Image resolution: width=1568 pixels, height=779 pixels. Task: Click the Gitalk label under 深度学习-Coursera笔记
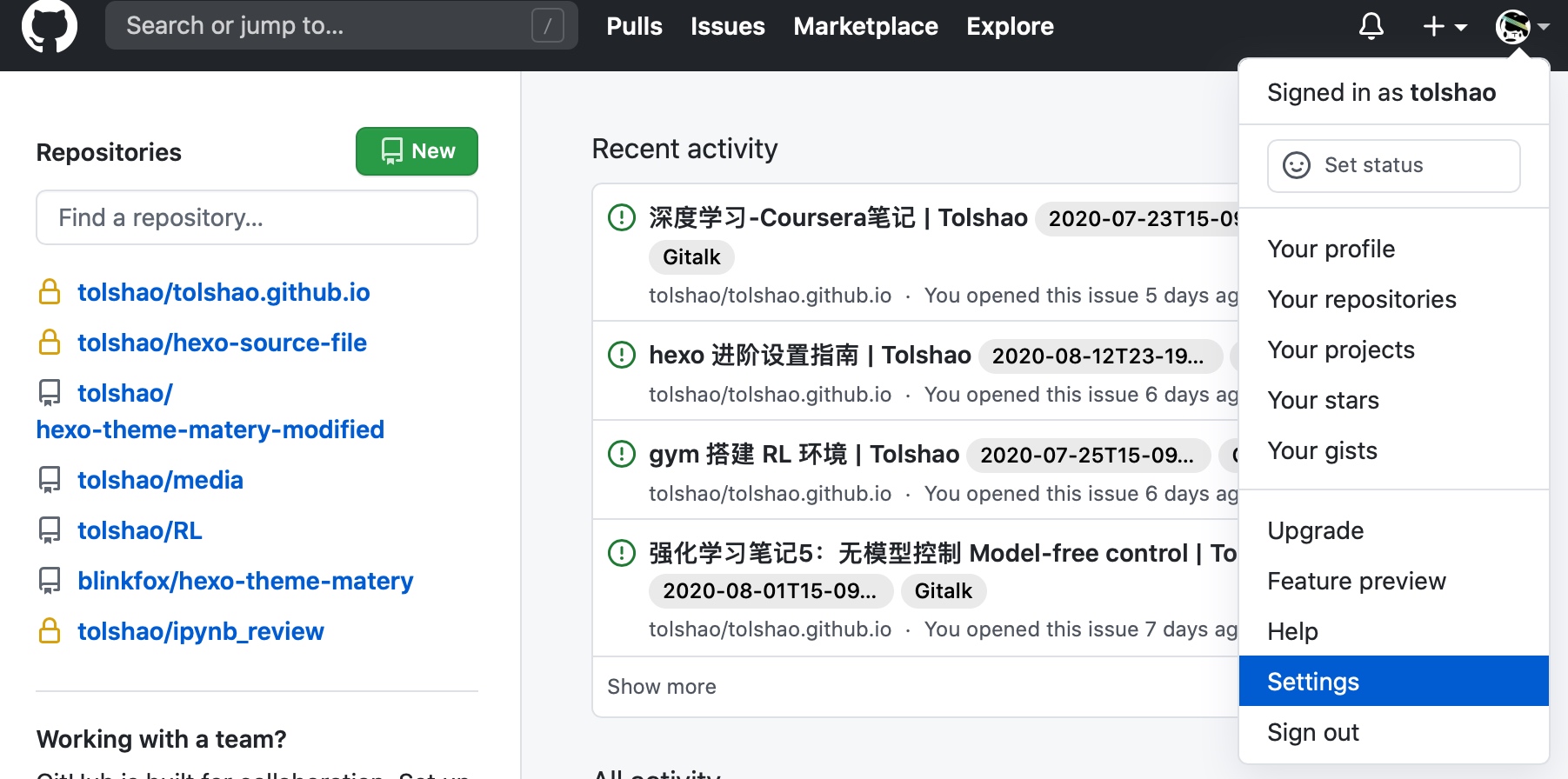coord(691,257)
